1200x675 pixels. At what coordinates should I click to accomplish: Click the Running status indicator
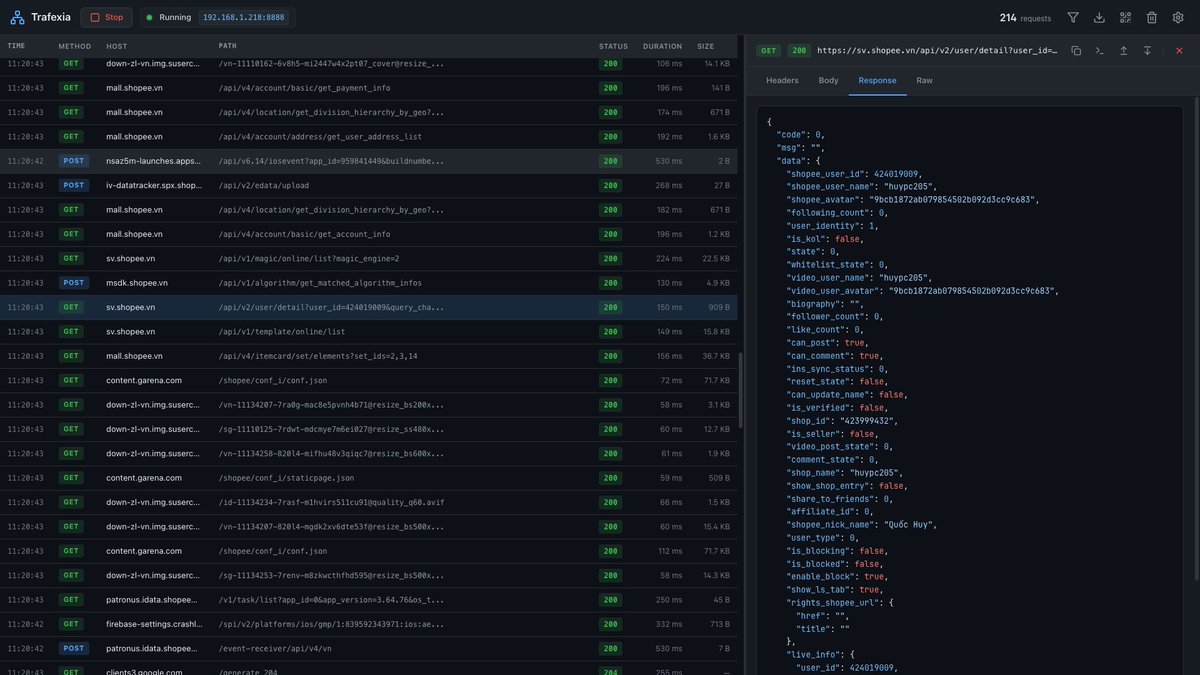169,17
